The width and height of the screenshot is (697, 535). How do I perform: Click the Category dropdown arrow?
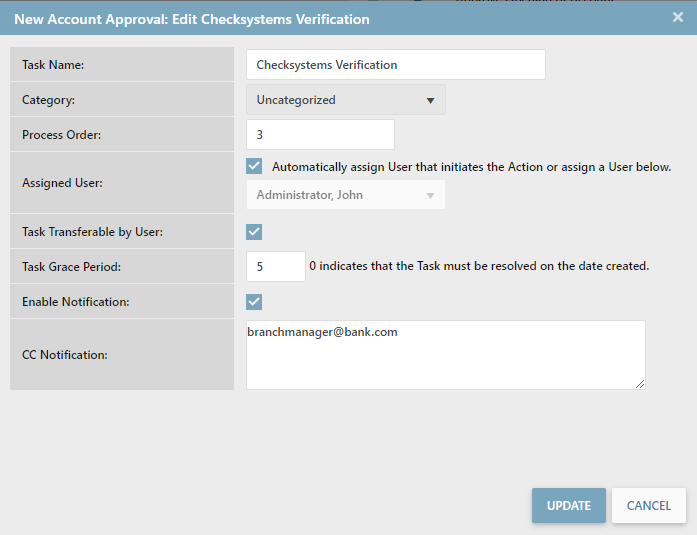coord(430,100)
